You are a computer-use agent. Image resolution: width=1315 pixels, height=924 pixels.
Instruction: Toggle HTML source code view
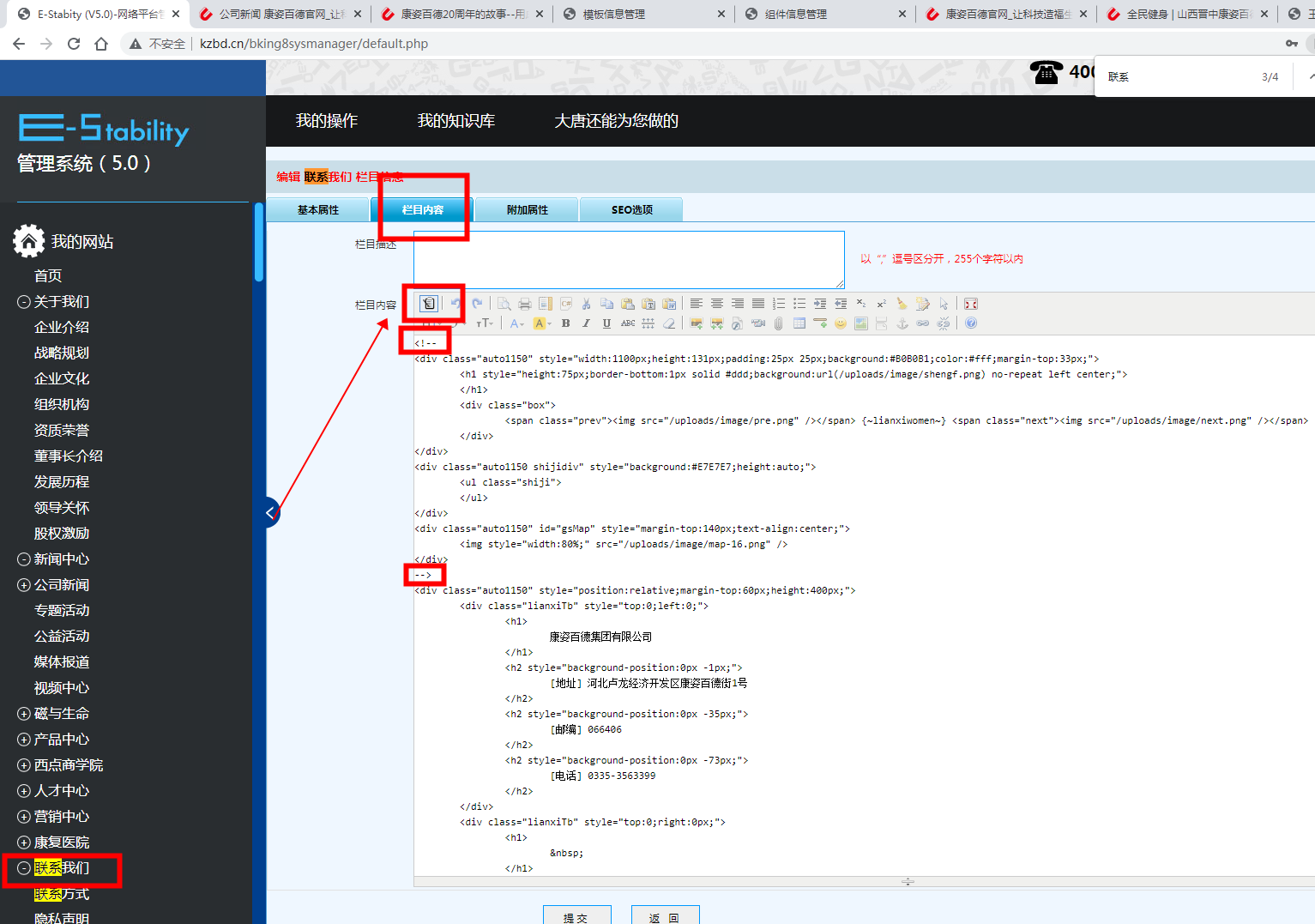point(428,304)
